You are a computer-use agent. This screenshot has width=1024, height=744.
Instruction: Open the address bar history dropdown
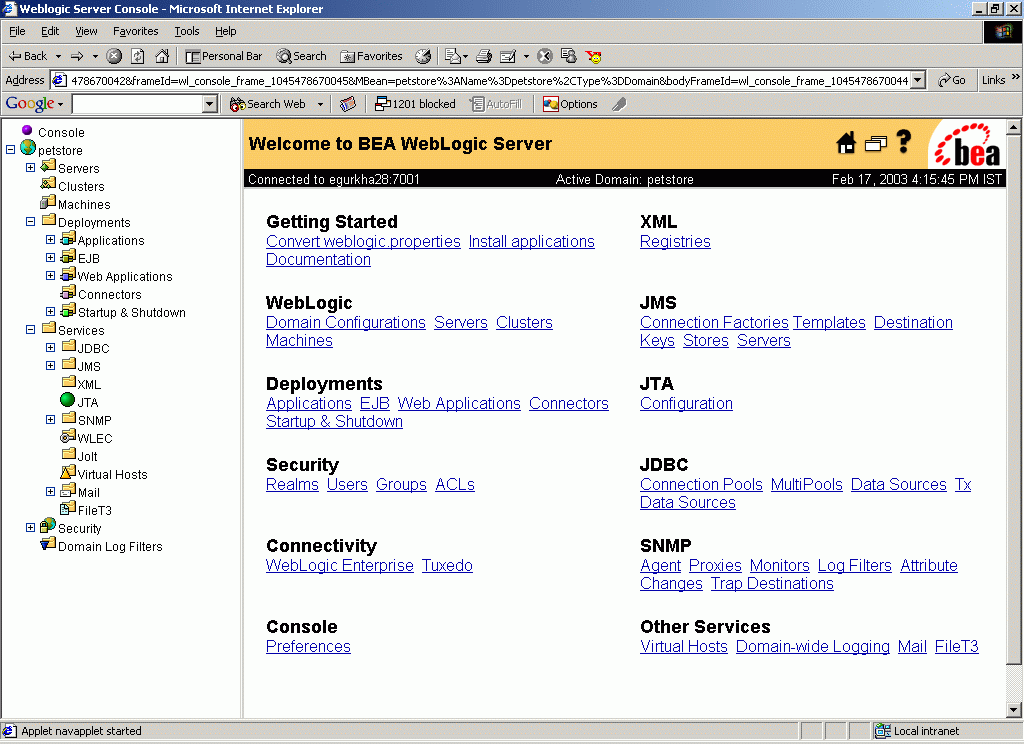point(918,80)
